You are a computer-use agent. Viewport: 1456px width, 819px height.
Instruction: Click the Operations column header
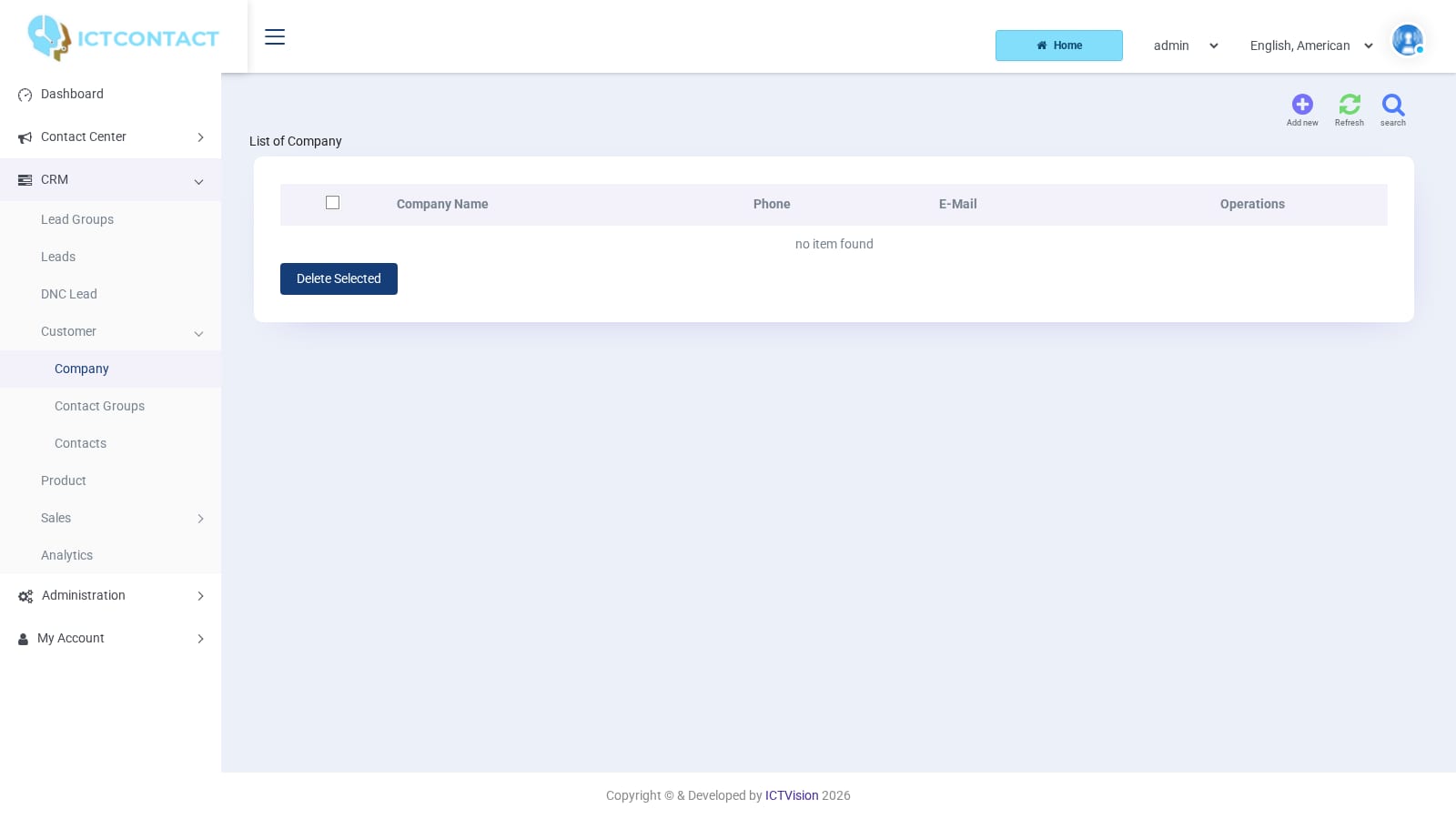pos(1252,204)
